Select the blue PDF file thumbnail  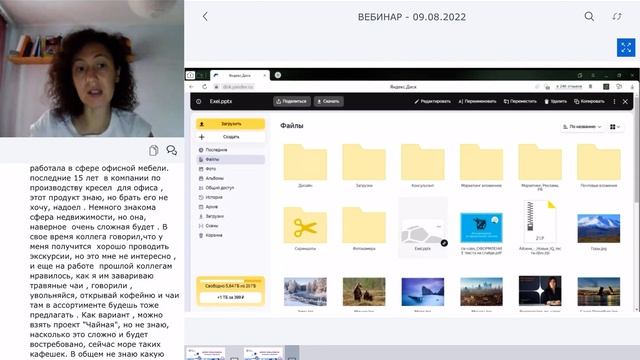coord(481,228)
